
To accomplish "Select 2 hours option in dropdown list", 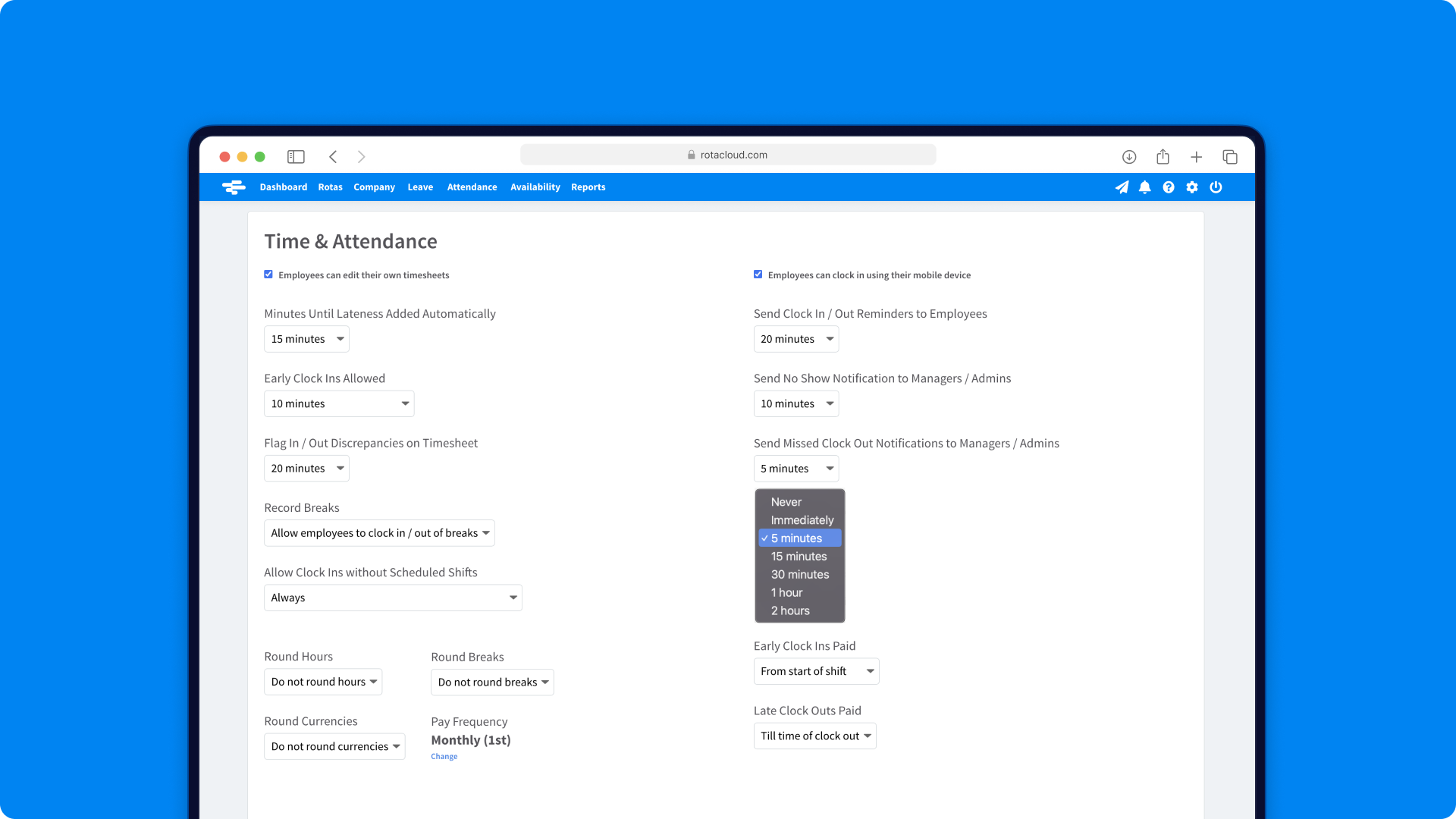I will pos(790,610).
